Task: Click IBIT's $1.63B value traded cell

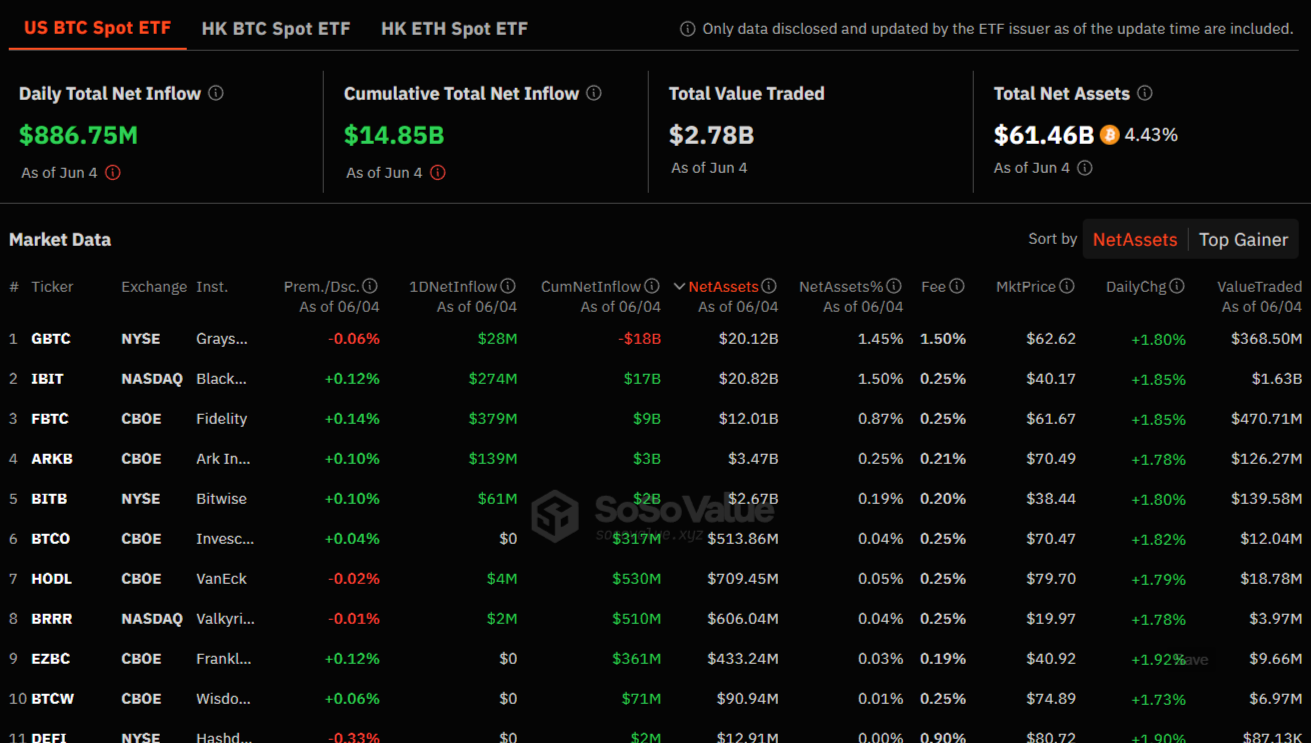Action: 1277,379
